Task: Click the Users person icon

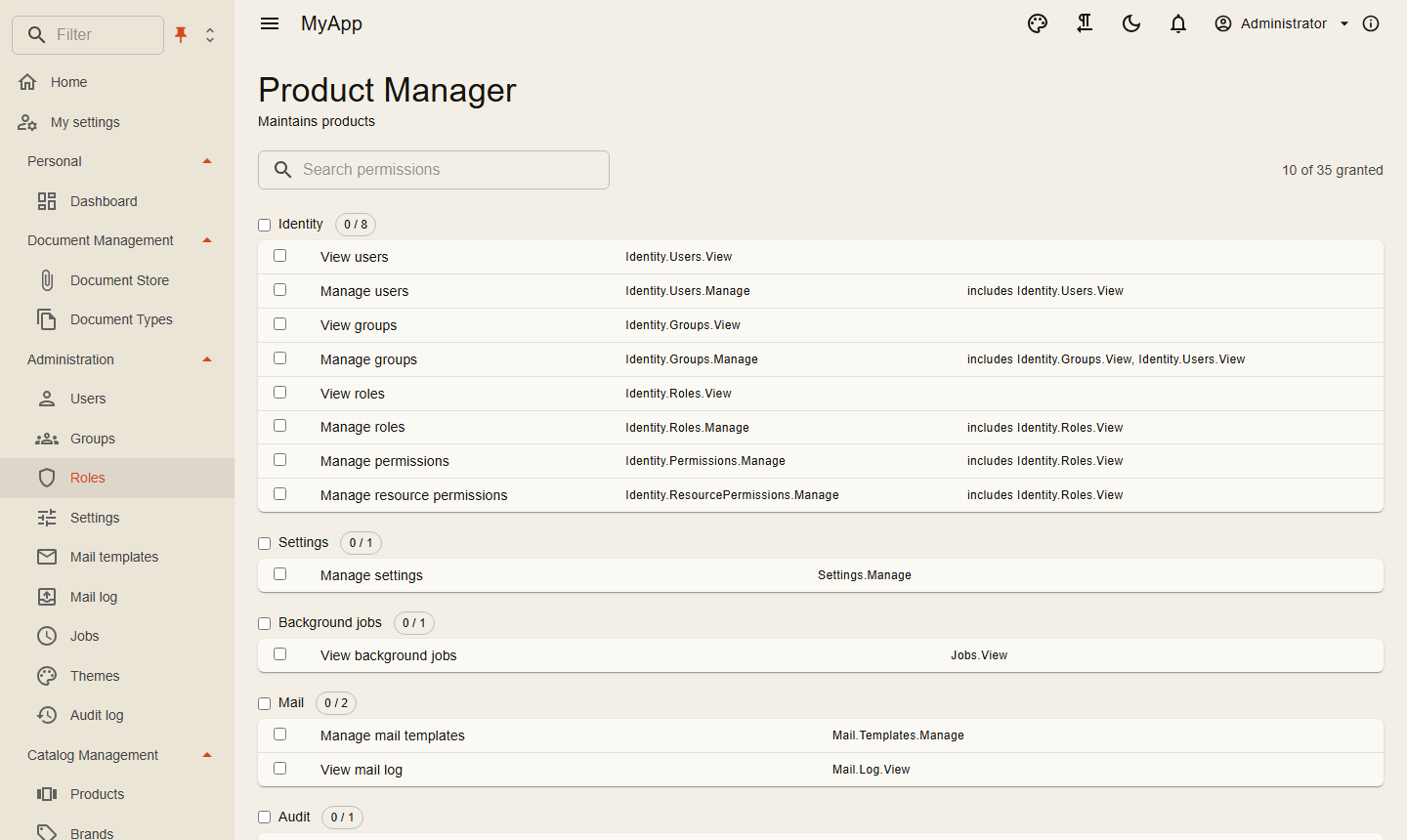Action: [47, 399]
